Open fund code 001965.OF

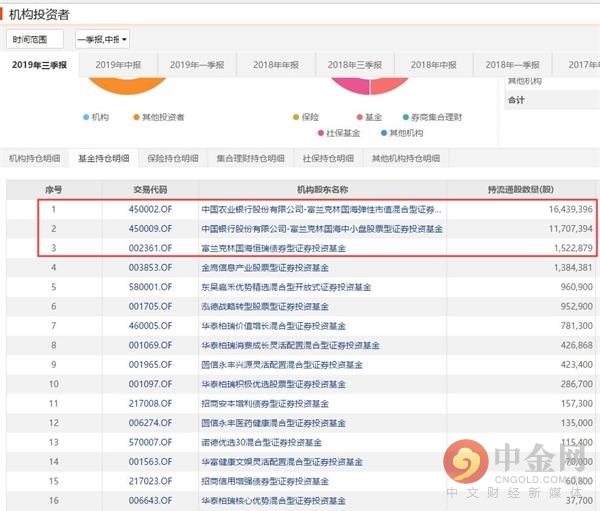tap(150, 365)
